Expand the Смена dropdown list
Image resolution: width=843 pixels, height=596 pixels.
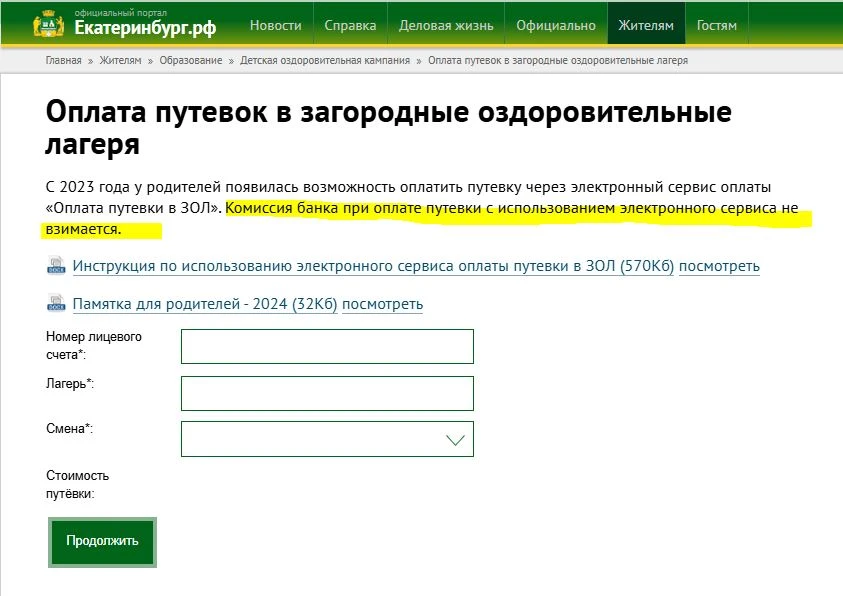326,439
